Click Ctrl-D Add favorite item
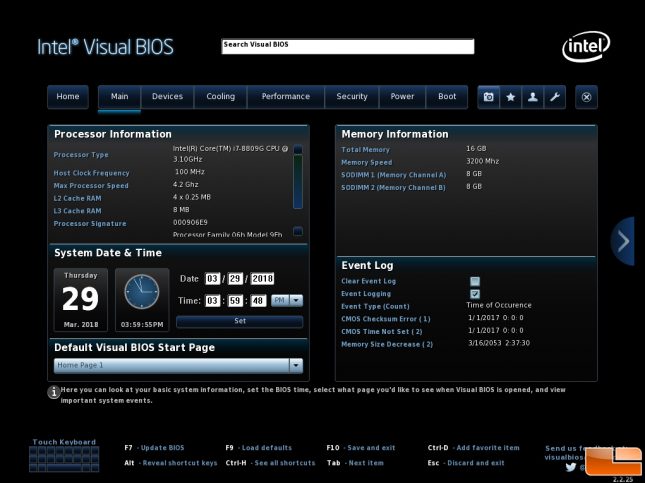This screenshot has height=483, width=645. pyautogui.click(x=473, y=448)
